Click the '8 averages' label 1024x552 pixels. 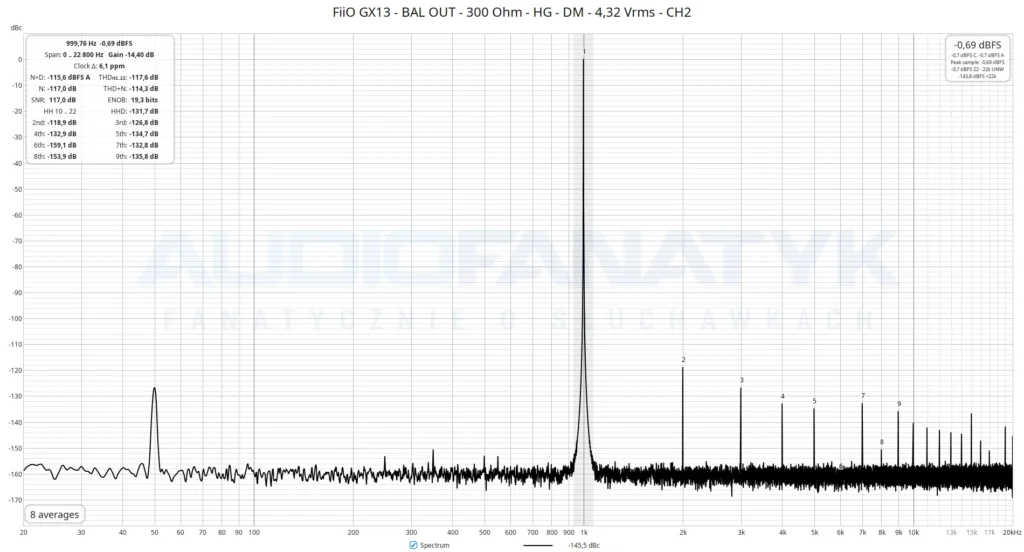click(54, 515)
